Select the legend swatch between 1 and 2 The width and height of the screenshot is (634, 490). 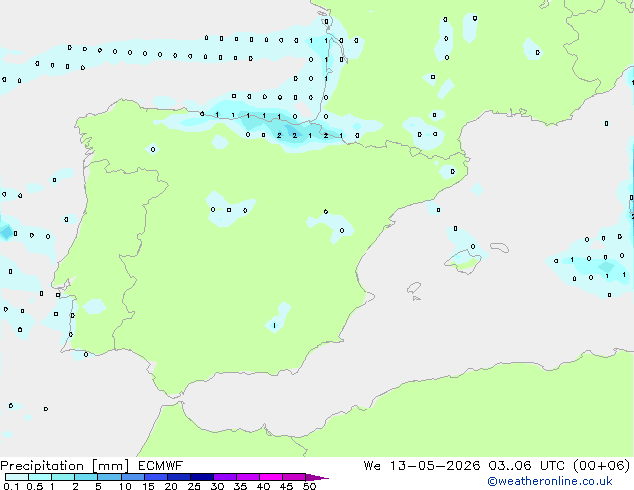(x=63, y=477)
